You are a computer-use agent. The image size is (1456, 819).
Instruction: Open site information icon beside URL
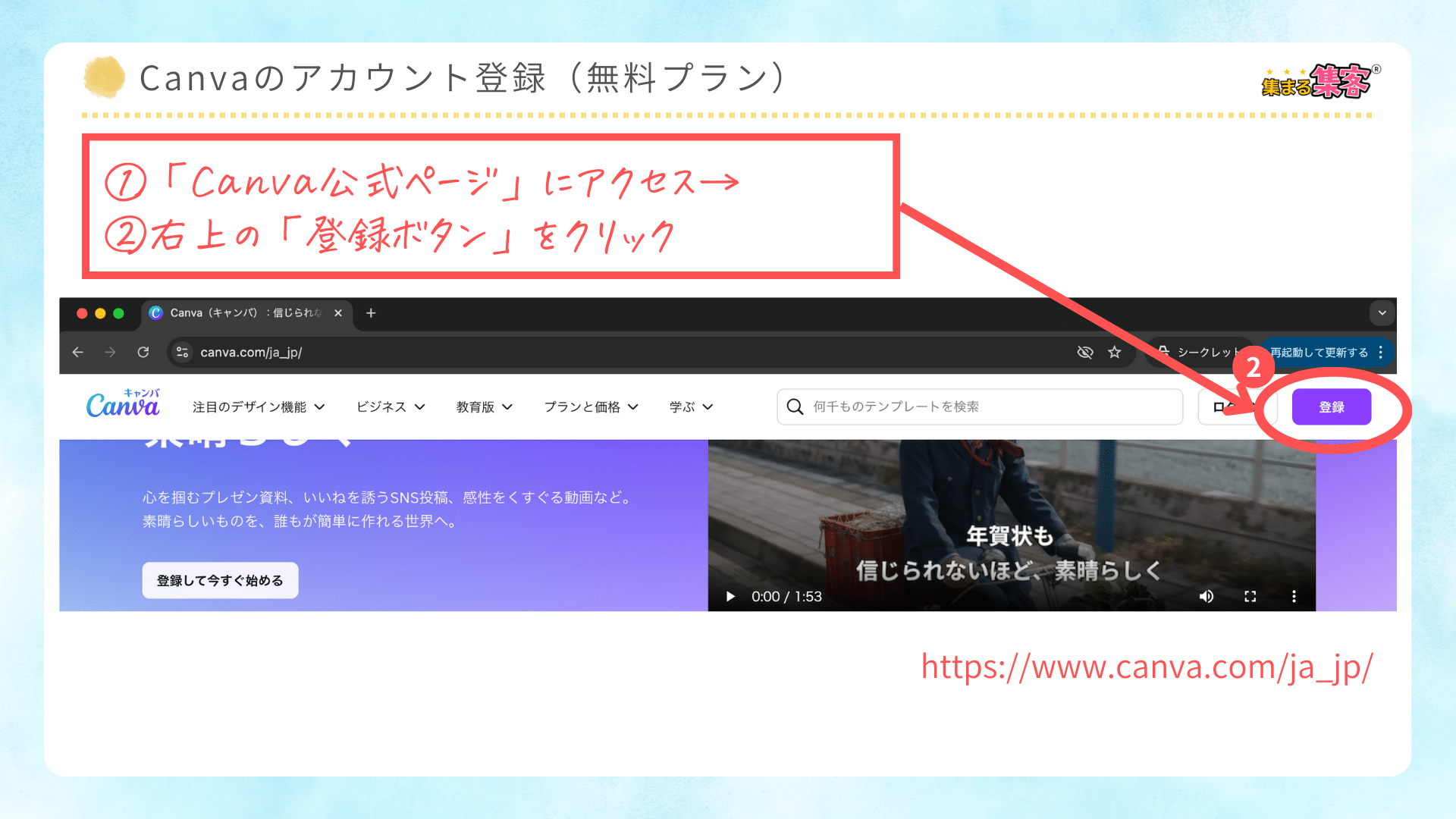pyautogui.click(x=182, y=352)
